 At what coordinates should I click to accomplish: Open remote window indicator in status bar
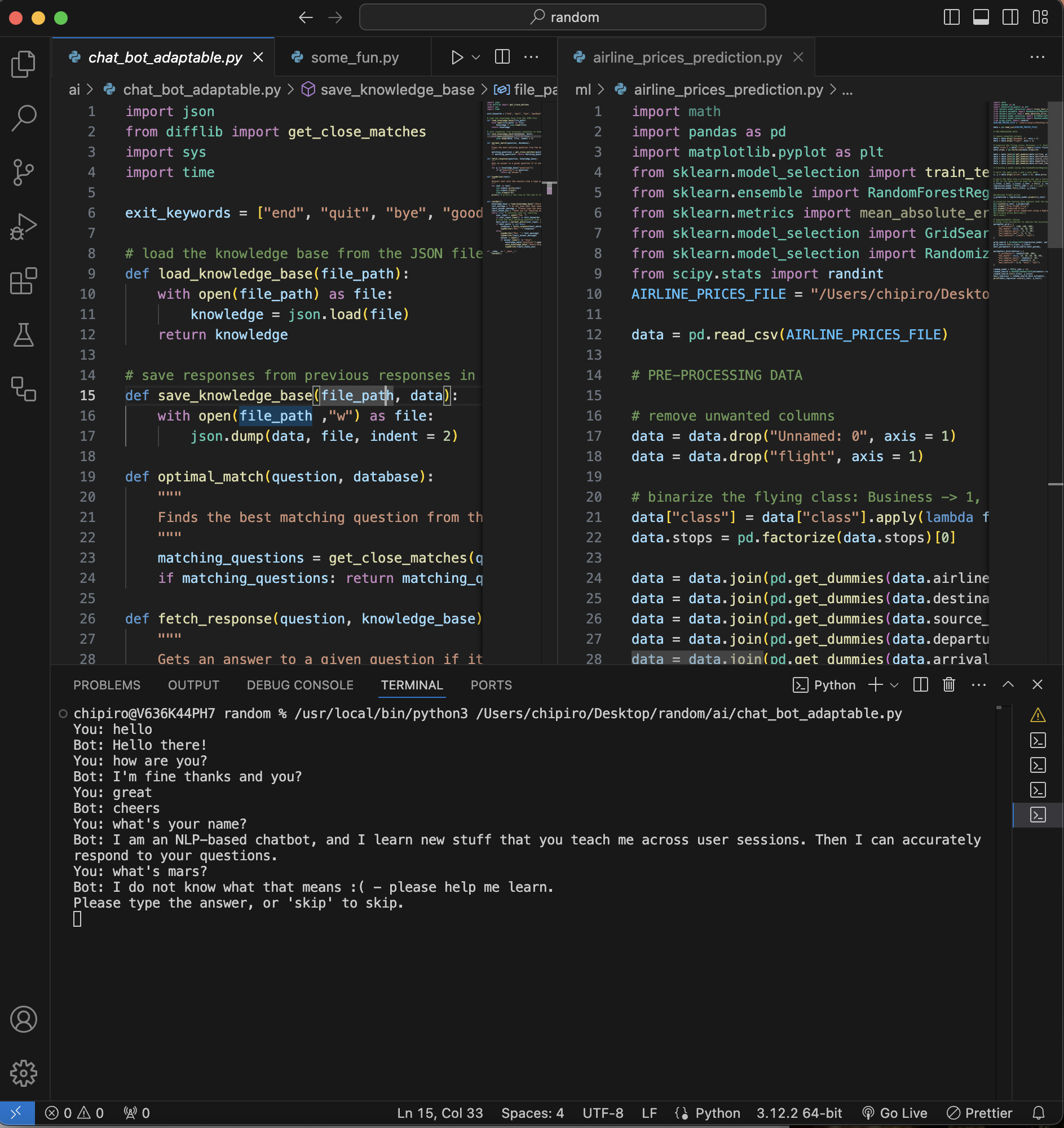[x=17, y=1113]
